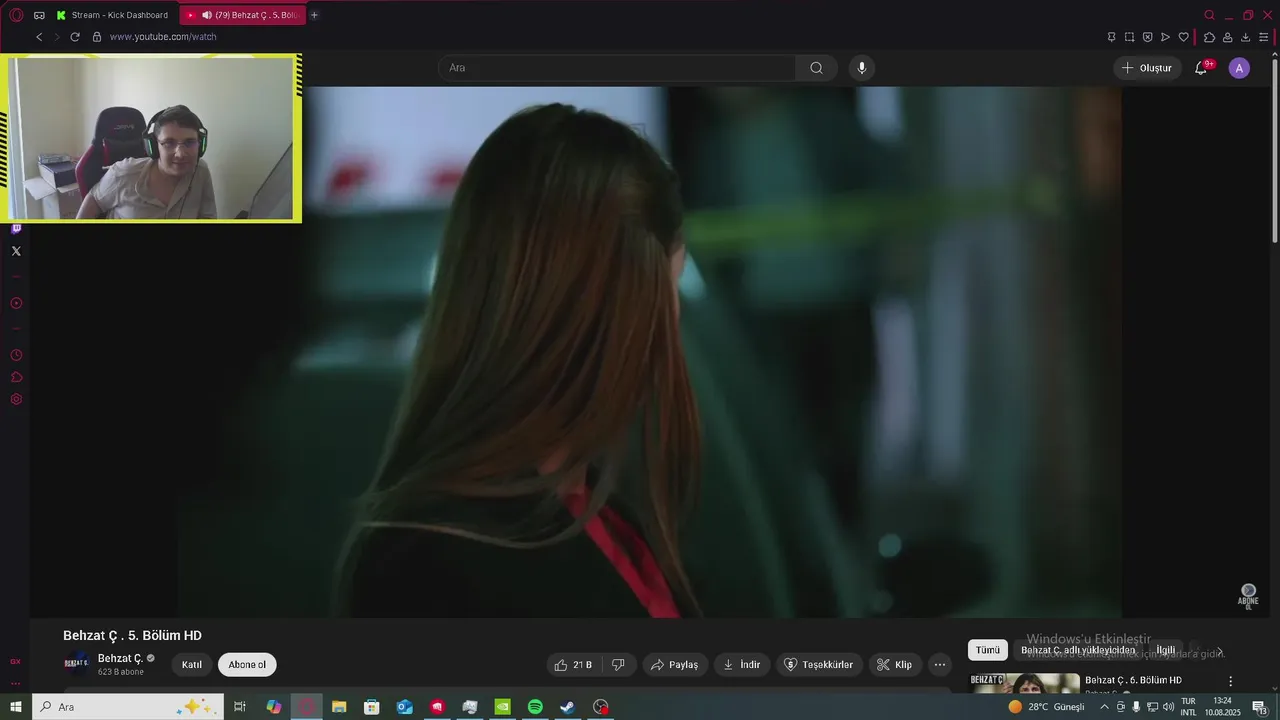The image size is (1280, 720).
Task: Open a new browser tab
Action: tap(314, 15)
